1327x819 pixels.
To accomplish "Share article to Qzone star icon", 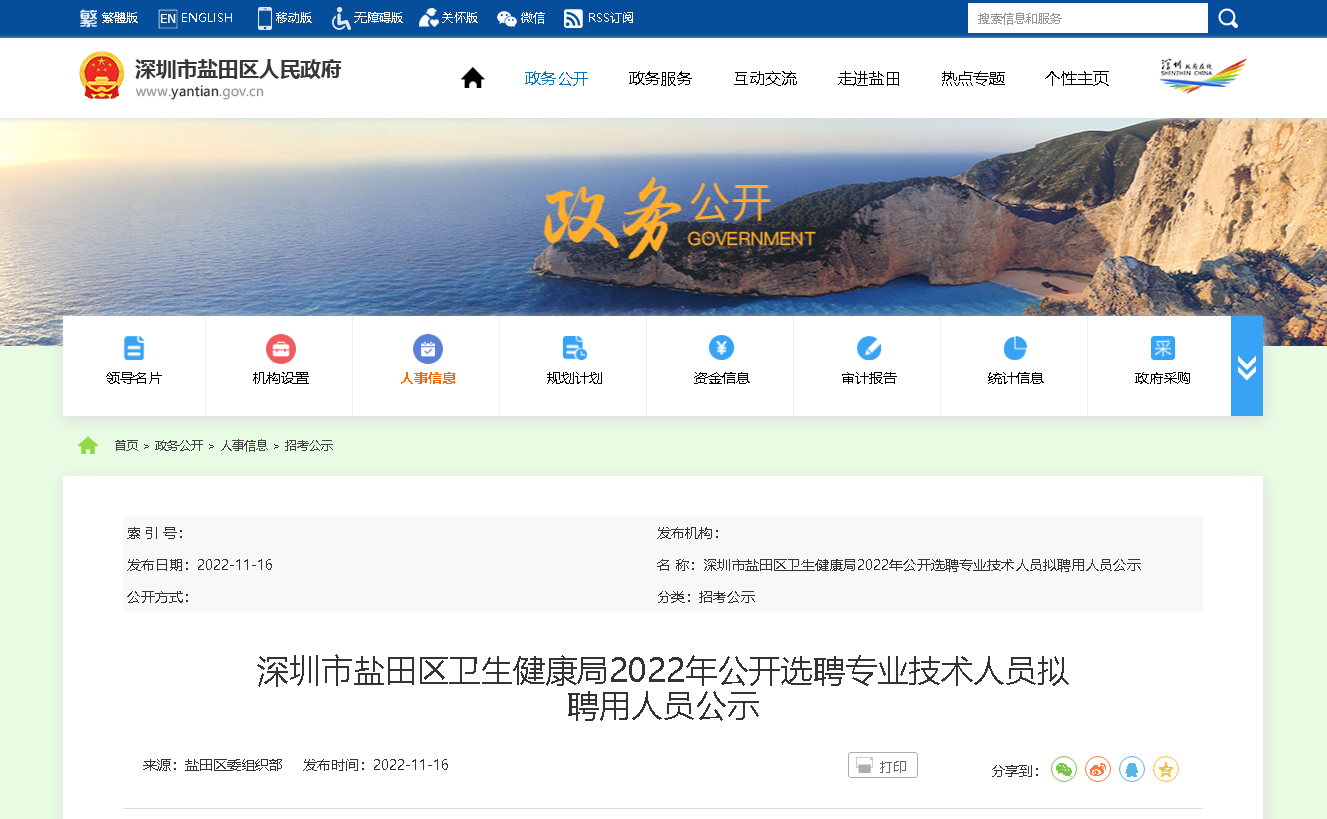I will point(1166,769).
